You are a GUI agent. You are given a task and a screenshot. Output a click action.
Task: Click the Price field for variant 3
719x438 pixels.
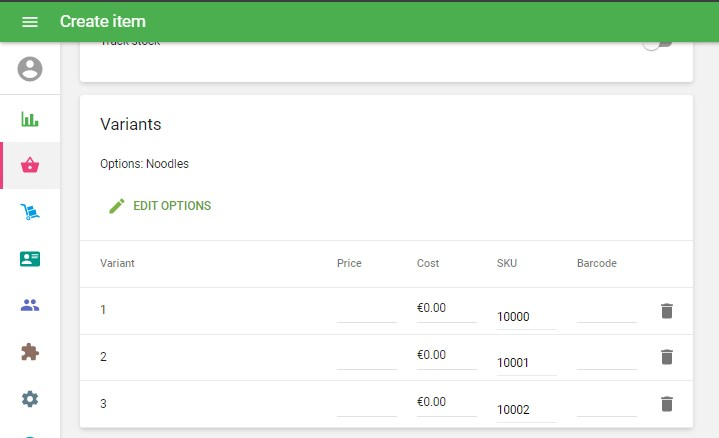click(366, 404)
